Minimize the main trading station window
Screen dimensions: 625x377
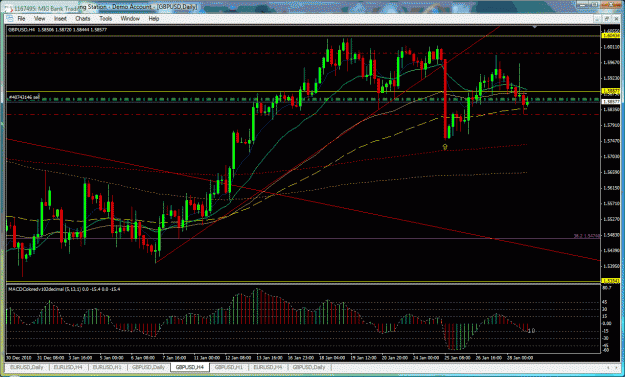point(583,4)
